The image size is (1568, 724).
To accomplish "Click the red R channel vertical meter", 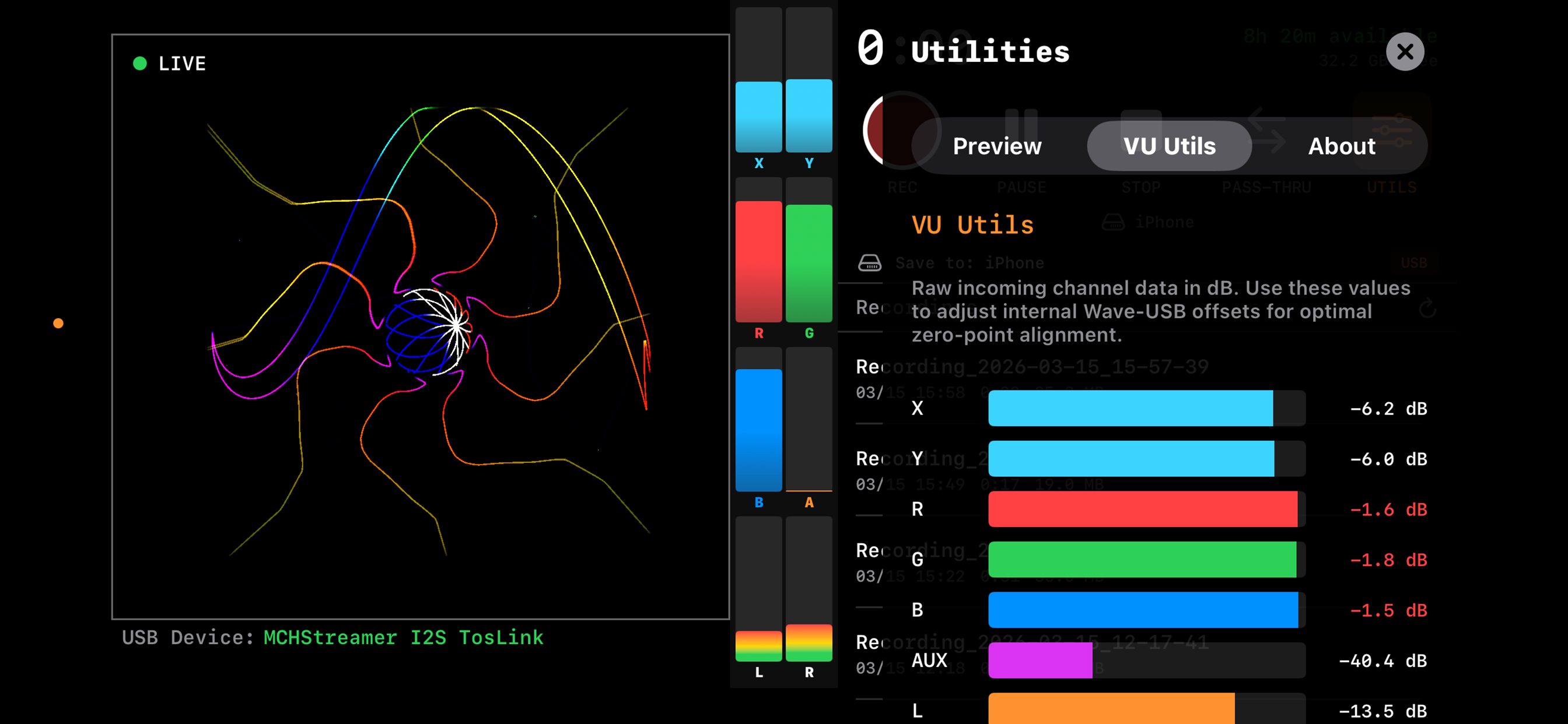I will tap(758, 250).
